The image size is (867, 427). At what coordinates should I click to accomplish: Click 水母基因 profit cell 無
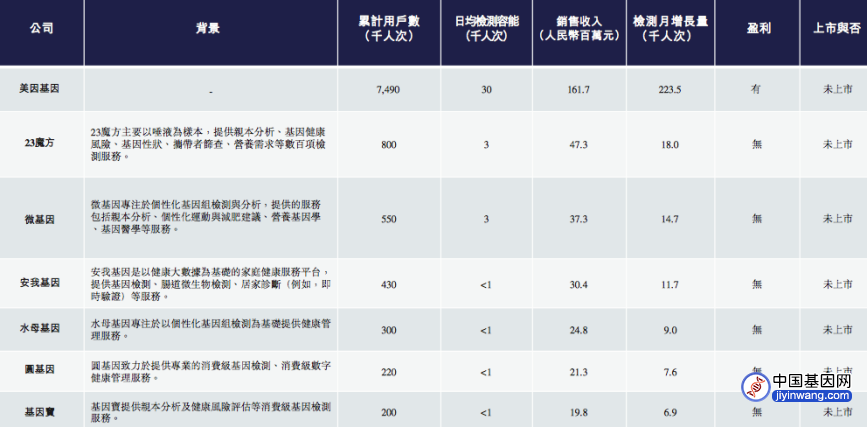[756, 330]
